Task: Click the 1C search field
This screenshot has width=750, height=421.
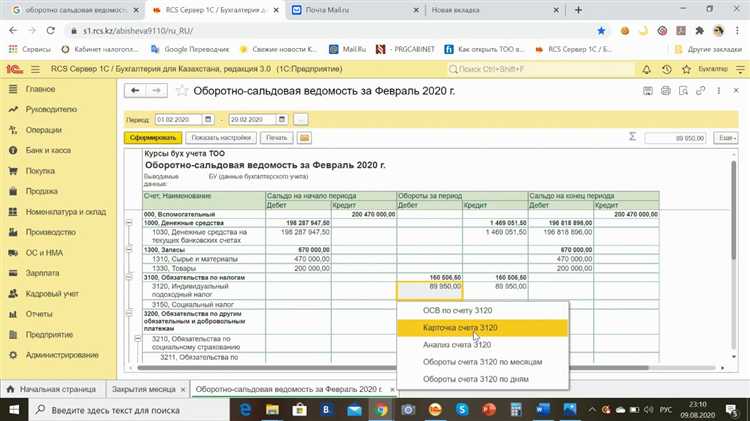Action: [540, 69]
